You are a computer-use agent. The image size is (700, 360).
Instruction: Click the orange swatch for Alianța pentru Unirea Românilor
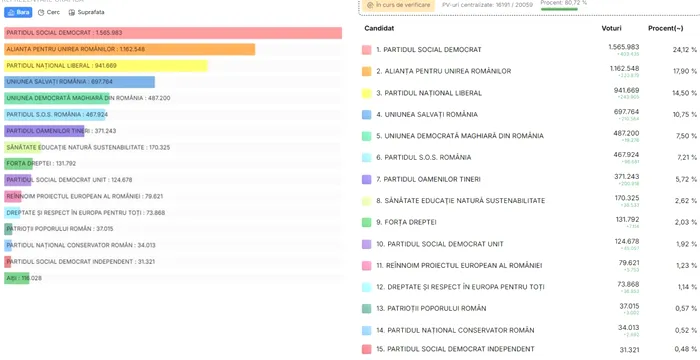pyautogui.click(x=367, y=71)
